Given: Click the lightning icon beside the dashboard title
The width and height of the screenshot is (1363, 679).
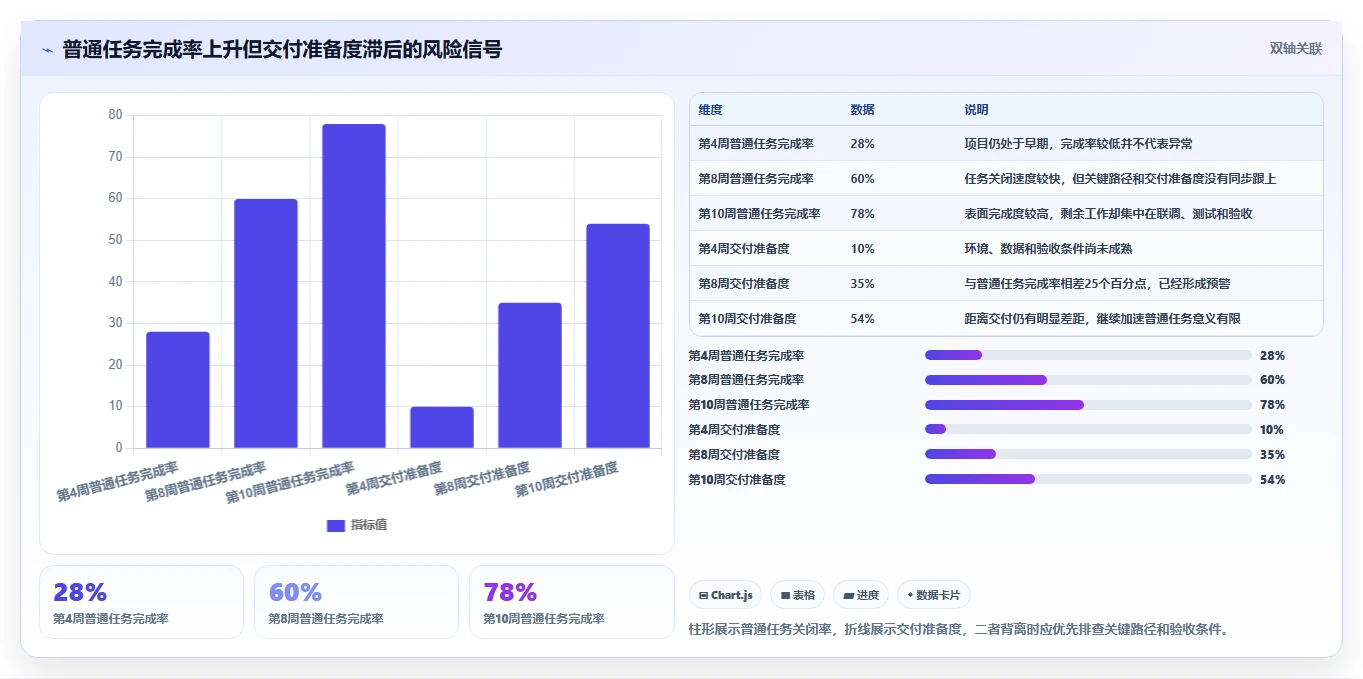Looking at the screenshot, I should pos(48,49).
